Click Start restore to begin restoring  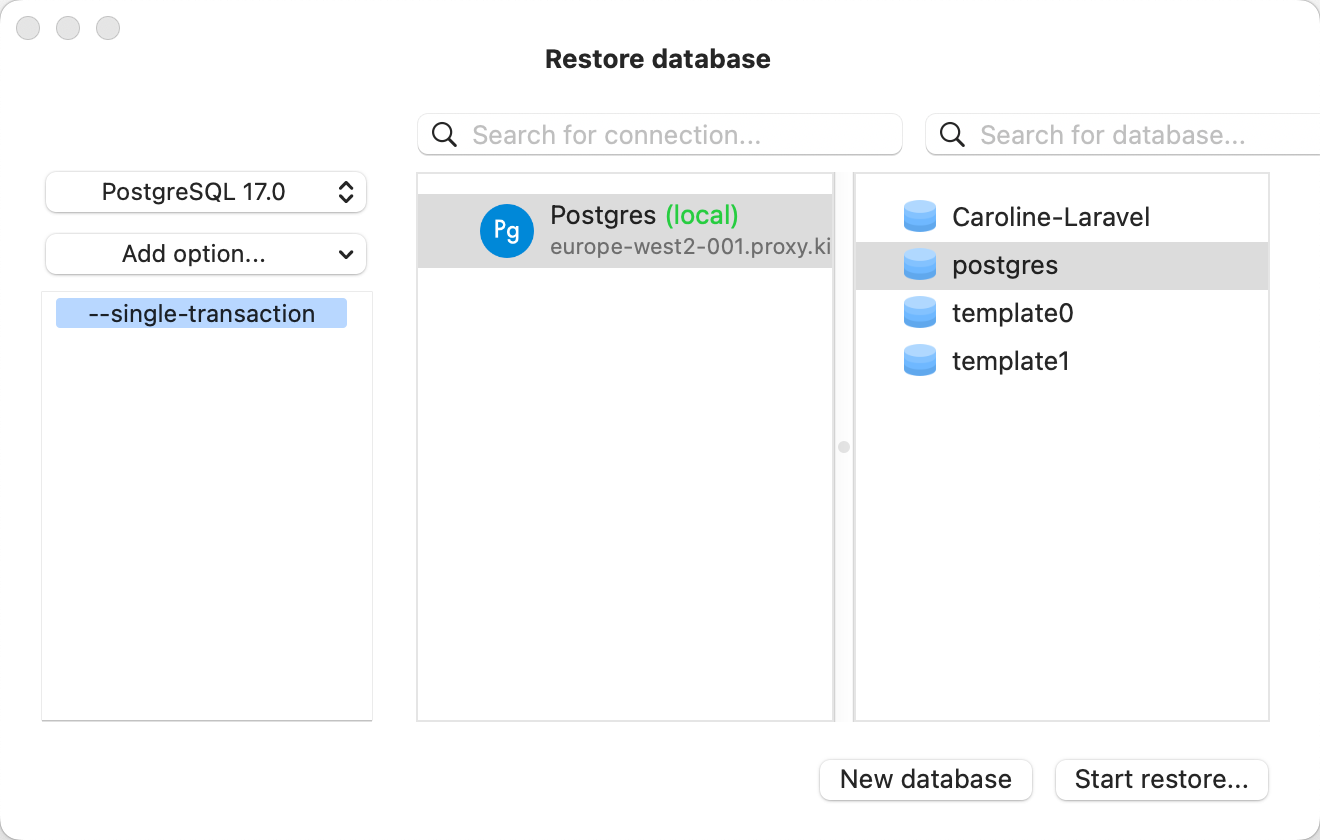tap(1161, 779)
